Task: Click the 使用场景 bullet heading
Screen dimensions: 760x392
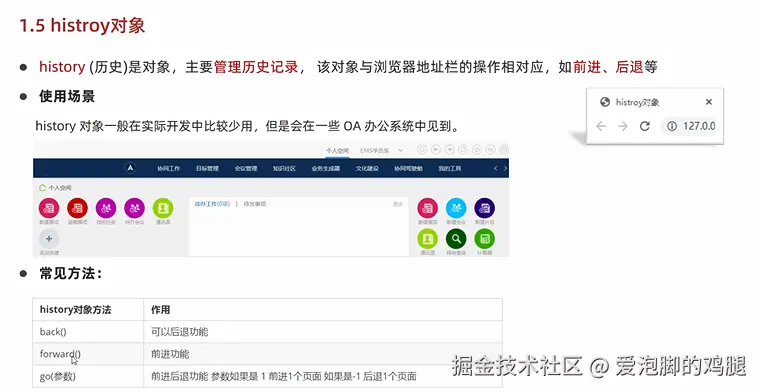Action: 67,96
